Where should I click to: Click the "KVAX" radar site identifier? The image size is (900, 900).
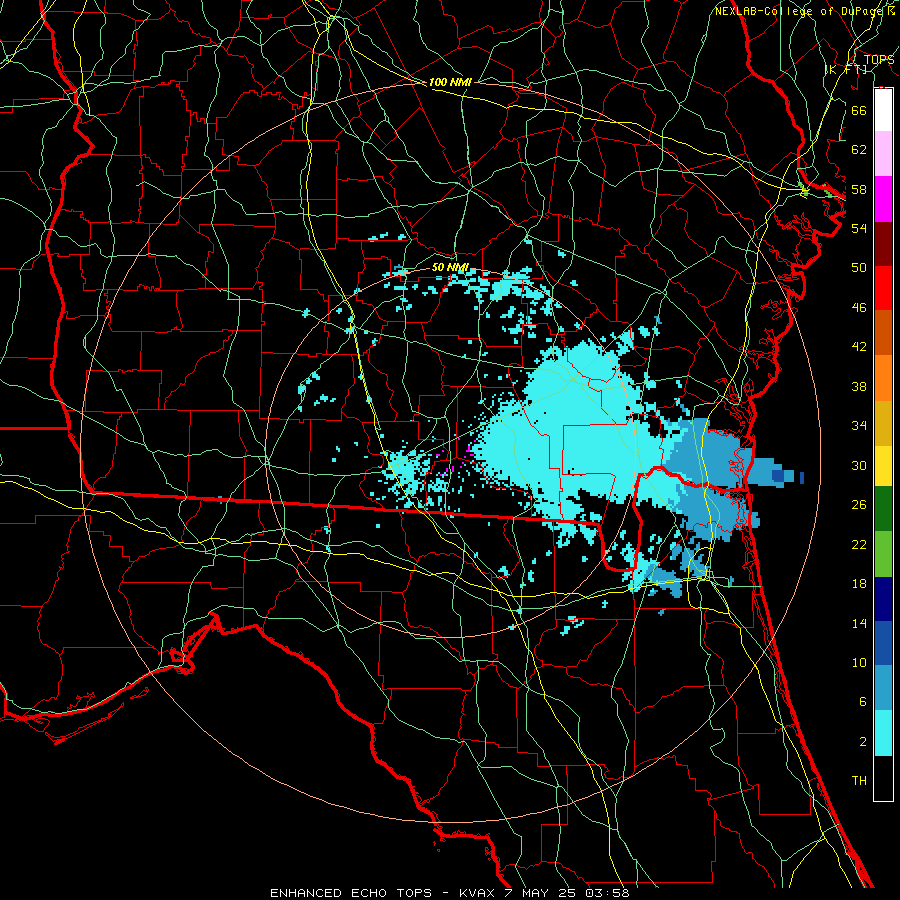tap(479, 893)
